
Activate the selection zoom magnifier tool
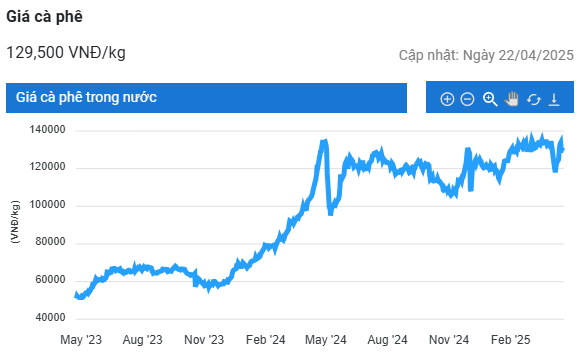[x=490, y=99]
